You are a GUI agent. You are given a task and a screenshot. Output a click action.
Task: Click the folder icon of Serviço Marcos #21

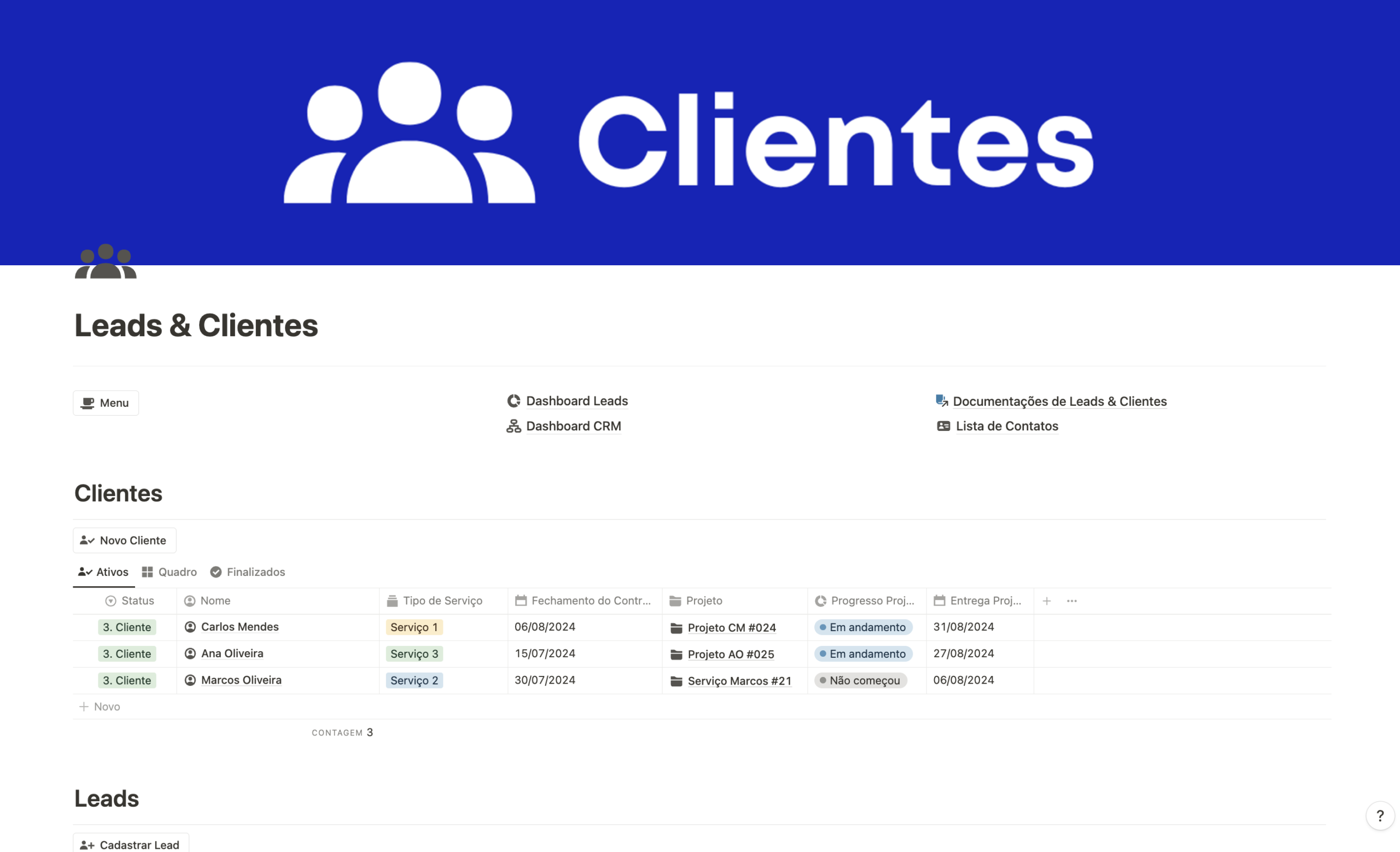click(676, 681)
